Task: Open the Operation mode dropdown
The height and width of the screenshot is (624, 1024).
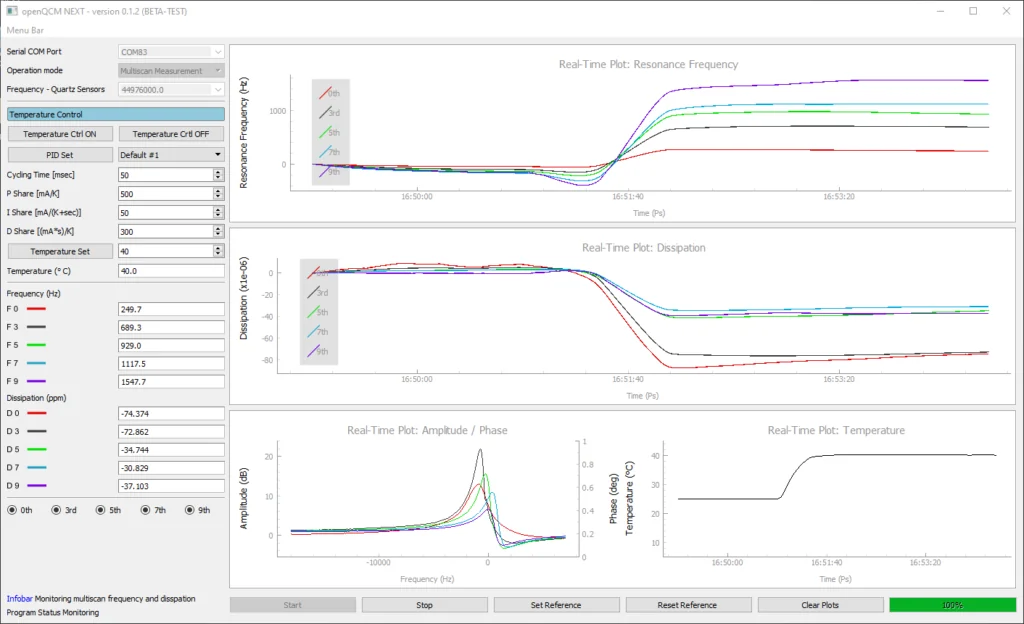Action: point(171,70)
